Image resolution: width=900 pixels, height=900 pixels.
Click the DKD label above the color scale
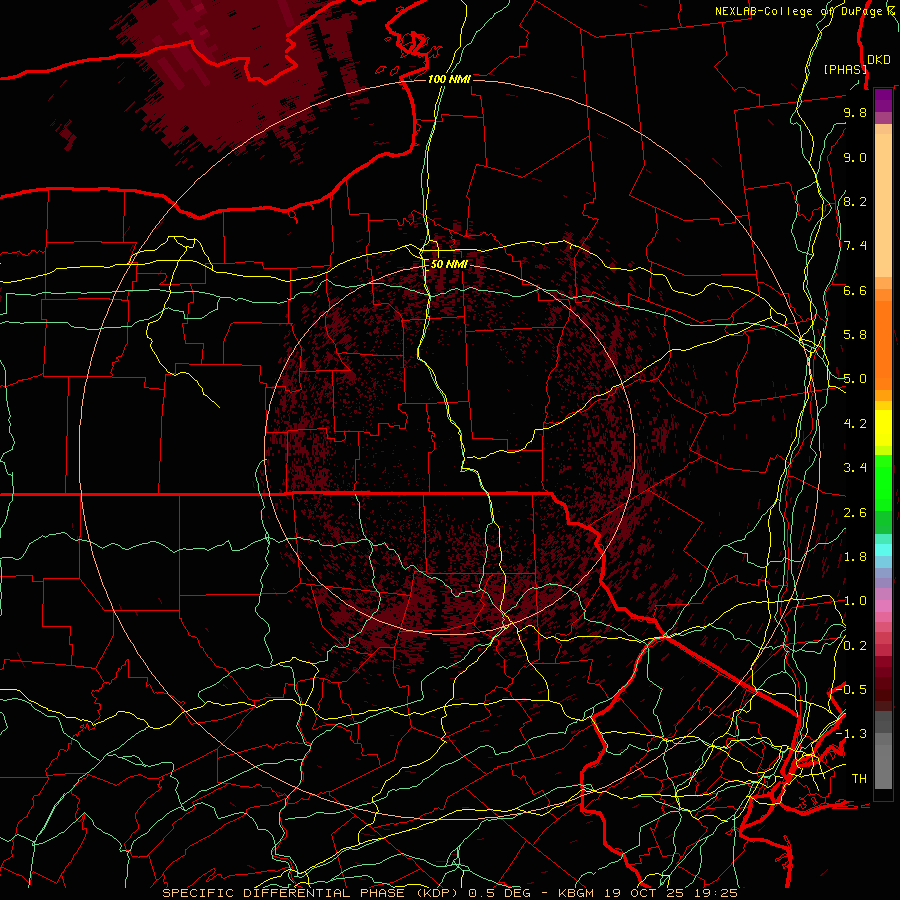click(879, 60)
